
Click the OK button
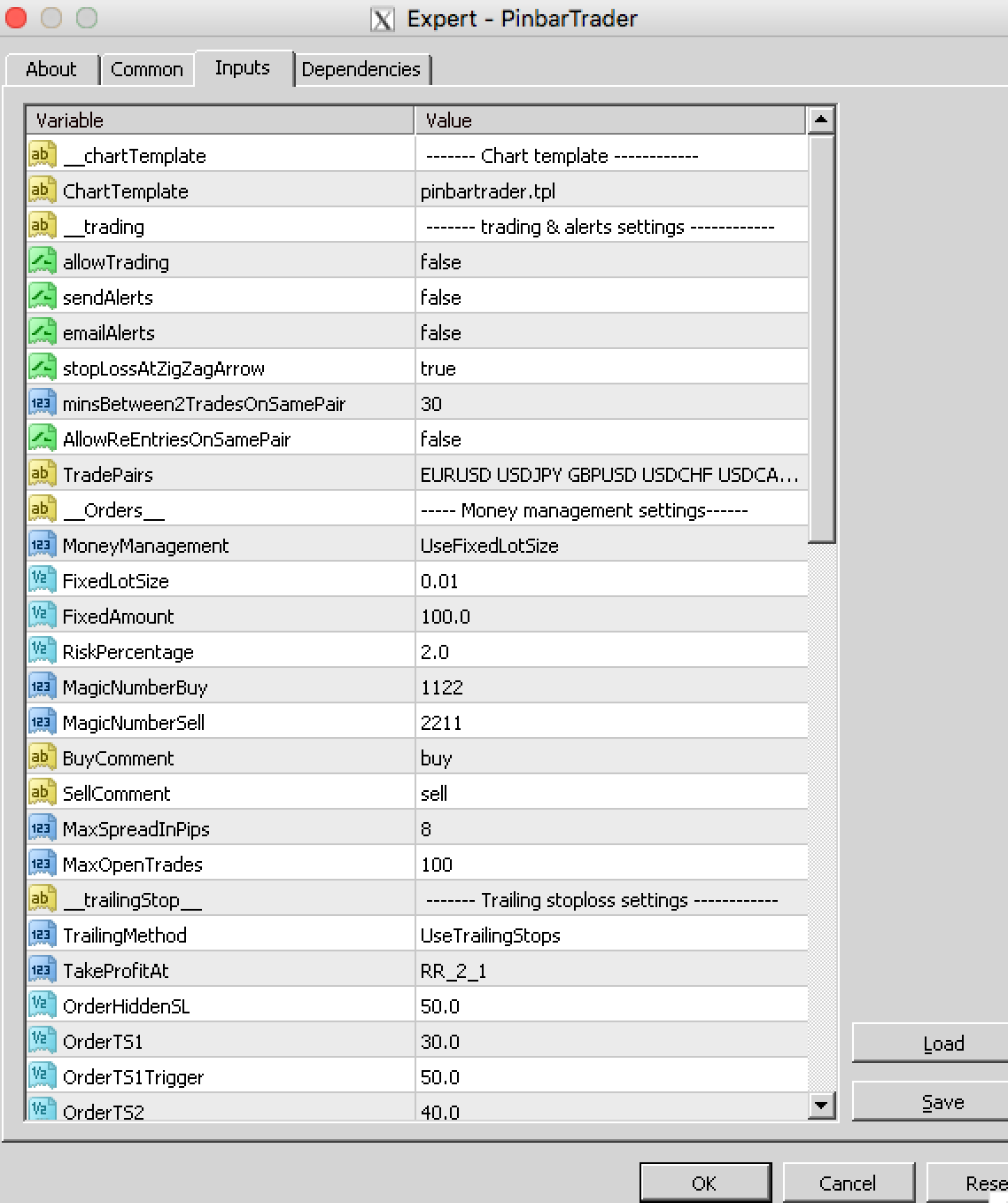coord(705,1183)
